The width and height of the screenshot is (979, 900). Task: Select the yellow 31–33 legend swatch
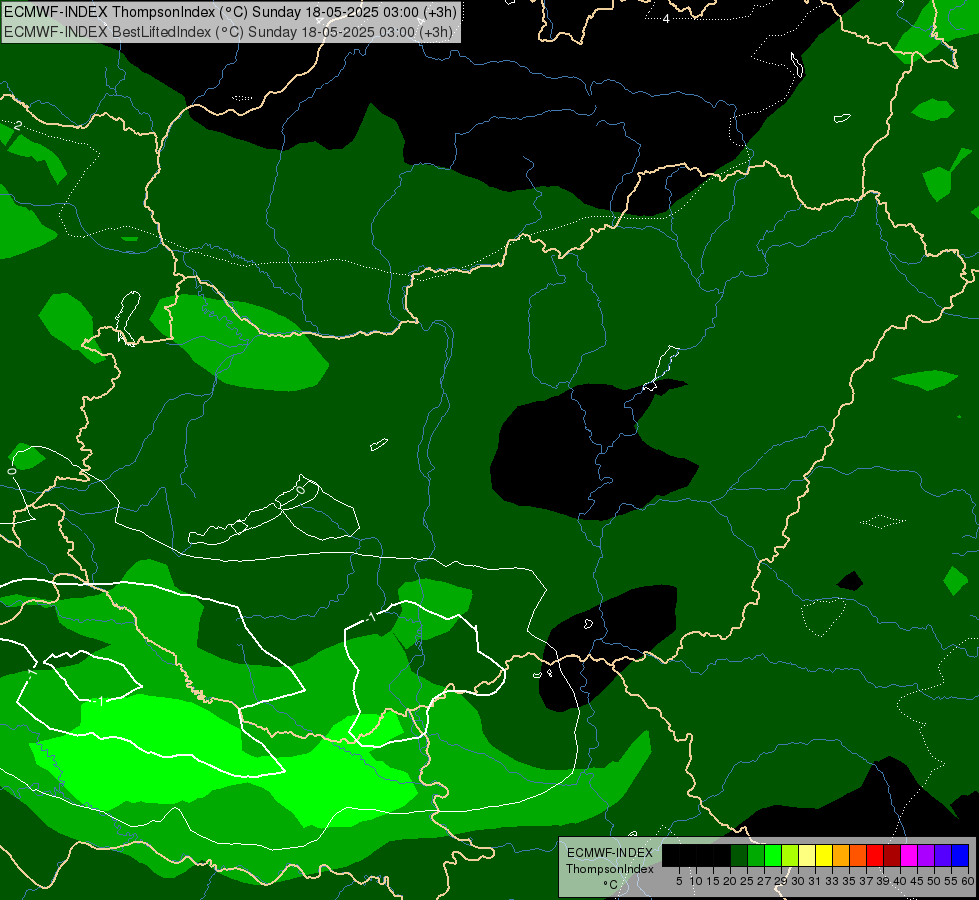point(824,856)
